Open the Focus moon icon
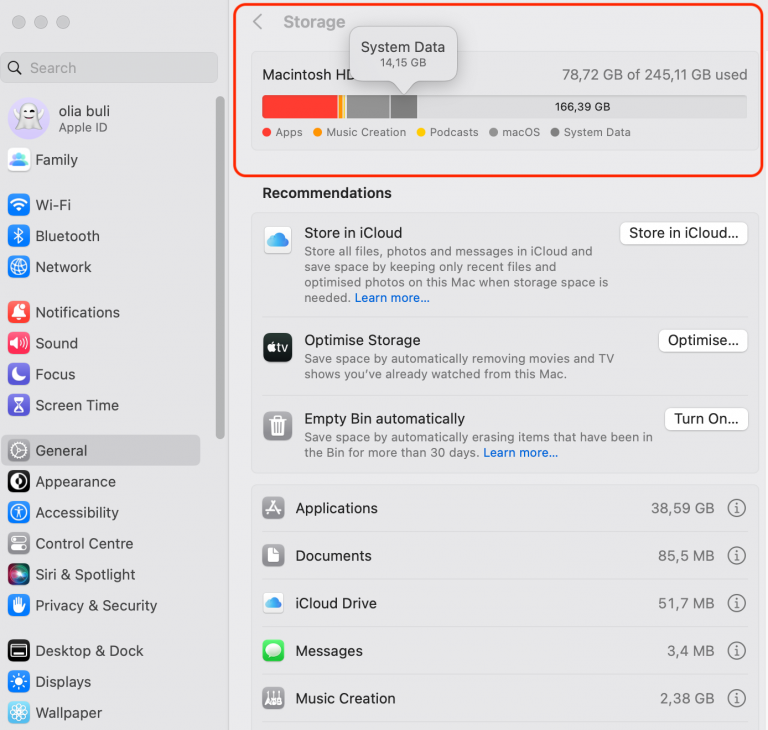This screenshot has height=730, width=768. tap(19, 374)
